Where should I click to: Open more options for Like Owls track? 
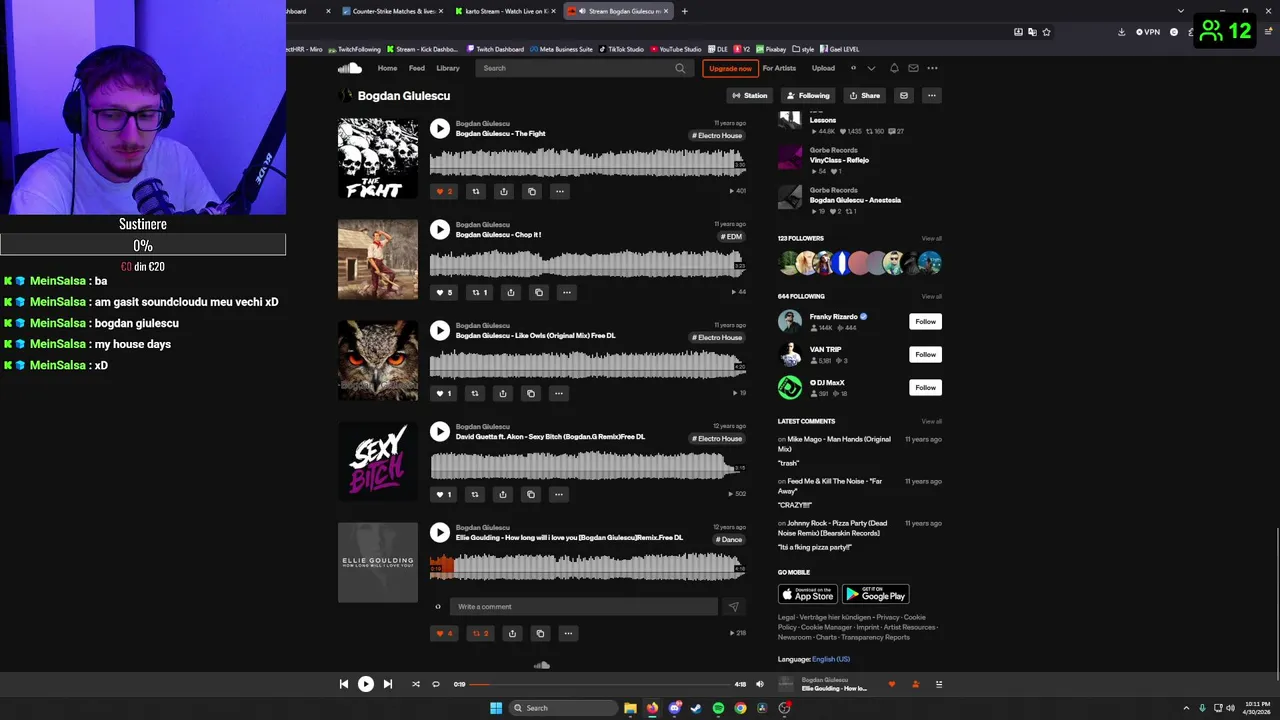[559, 393]
